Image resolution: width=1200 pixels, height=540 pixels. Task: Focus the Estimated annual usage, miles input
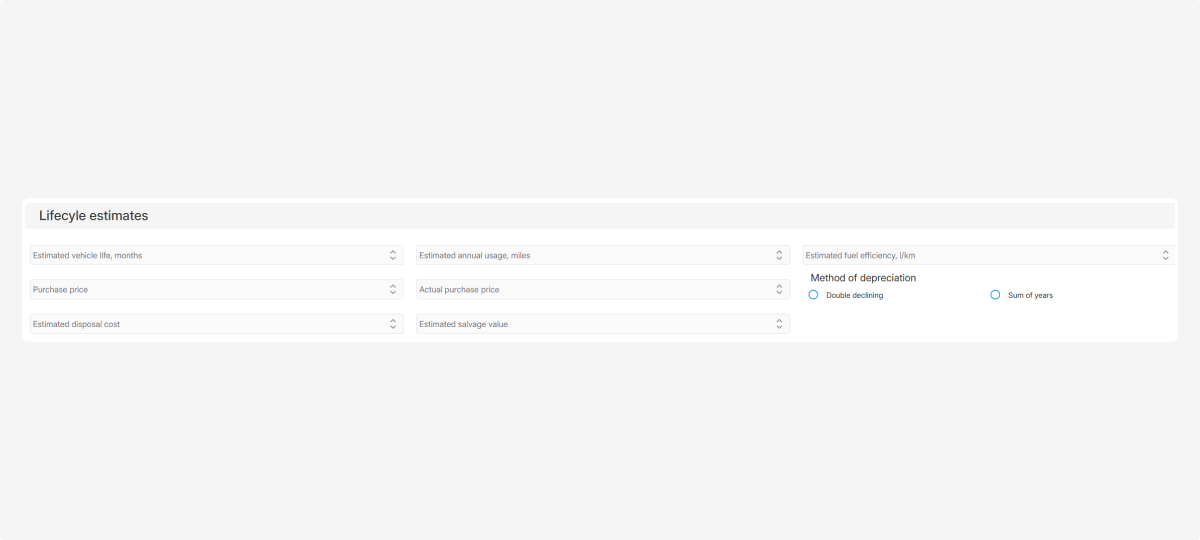[x=592, y=255]
